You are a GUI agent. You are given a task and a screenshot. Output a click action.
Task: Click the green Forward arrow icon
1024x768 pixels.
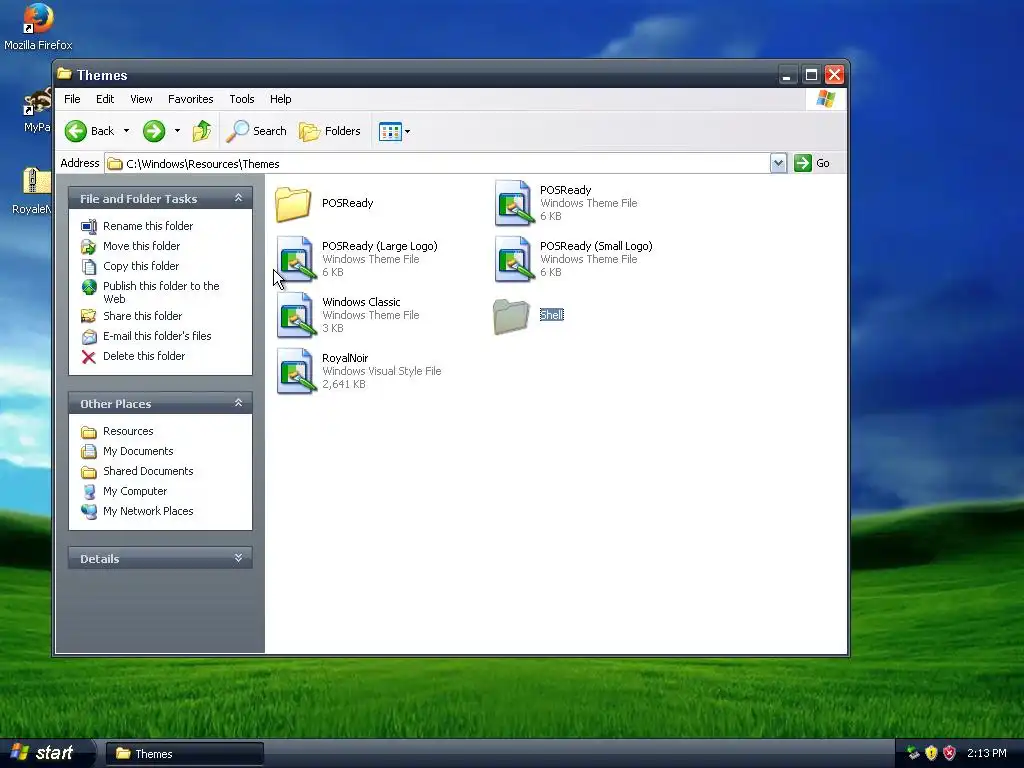click(154, 131)
